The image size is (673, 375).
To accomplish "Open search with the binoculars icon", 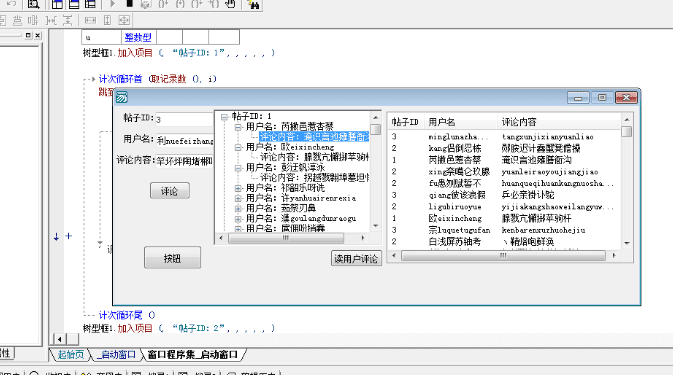I will pyautogui.click(x=253, y=4).
